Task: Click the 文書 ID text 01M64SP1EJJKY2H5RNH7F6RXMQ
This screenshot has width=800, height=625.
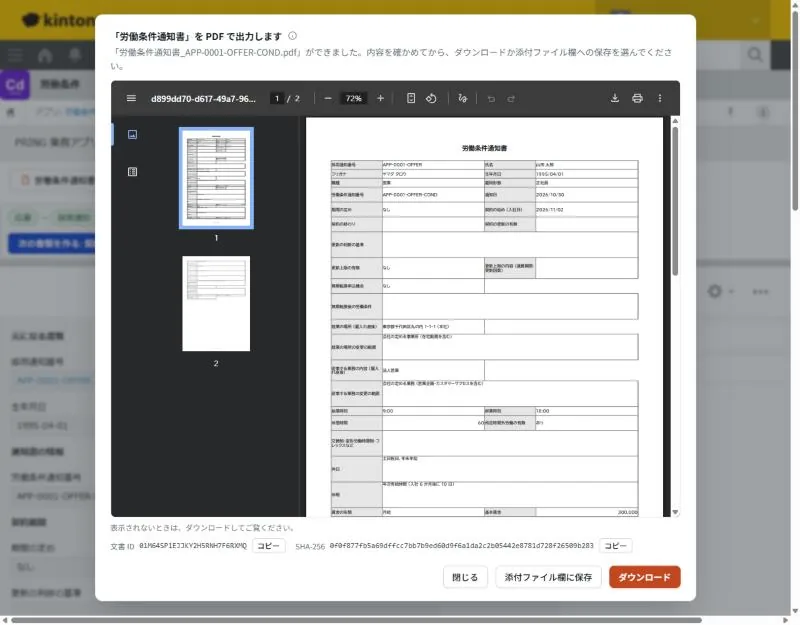Action: (x=193, y=546)
